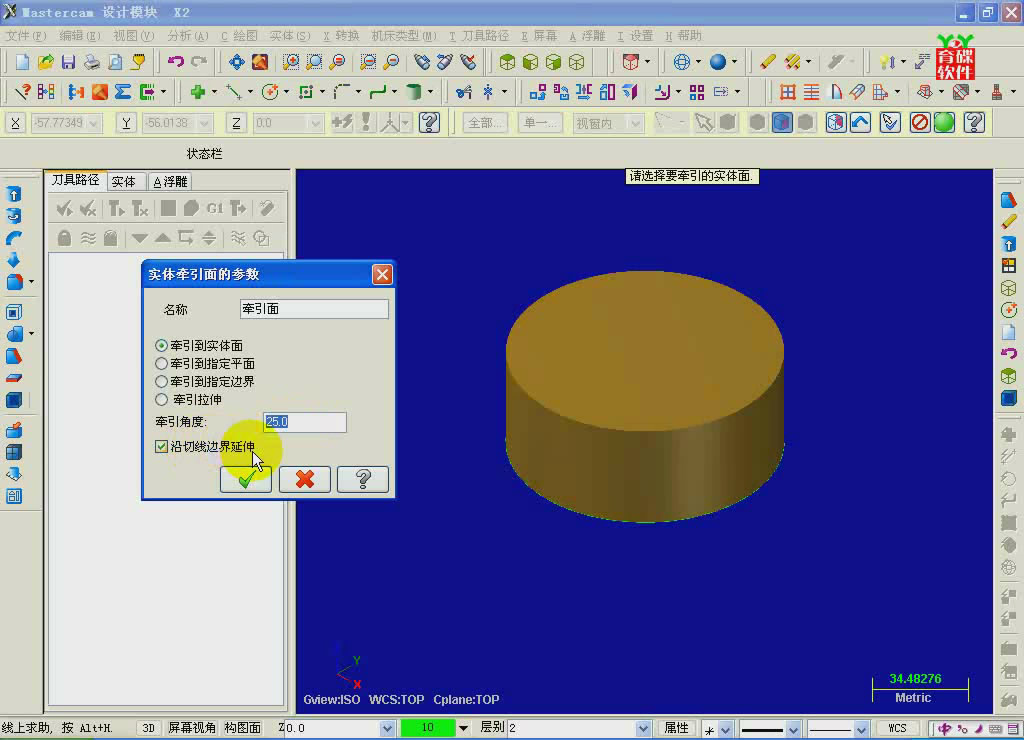Viewport: 1024px width, 740px height.
Task: Redo using the grey arrow icon
Action: click(x=199, y=62)
